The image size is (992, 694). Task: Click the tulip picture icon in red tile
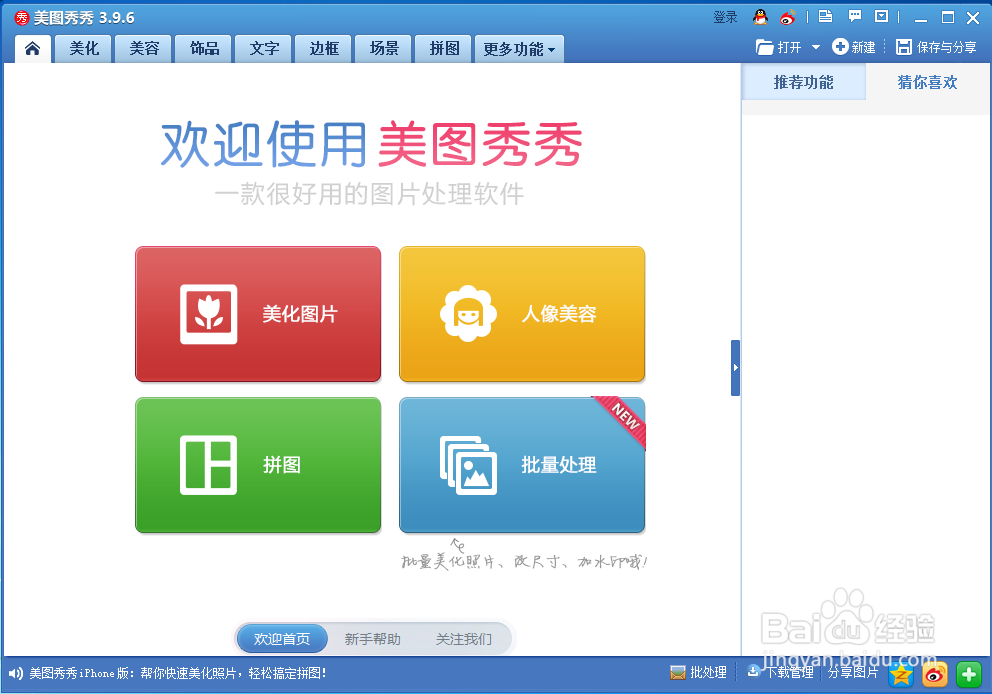click(x=209, y=314)
